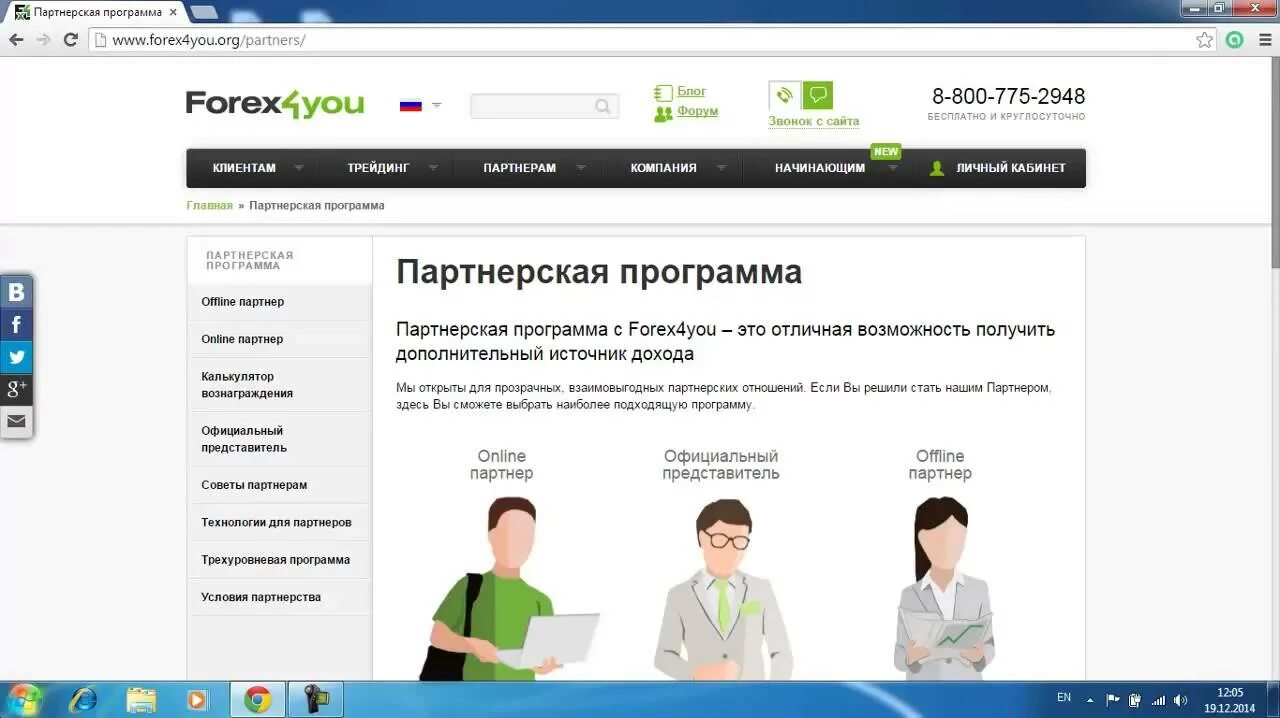This screenshot has height=718, width=1280.
Task: Bookmark page with star icon
Action: tap(1205, 40)
